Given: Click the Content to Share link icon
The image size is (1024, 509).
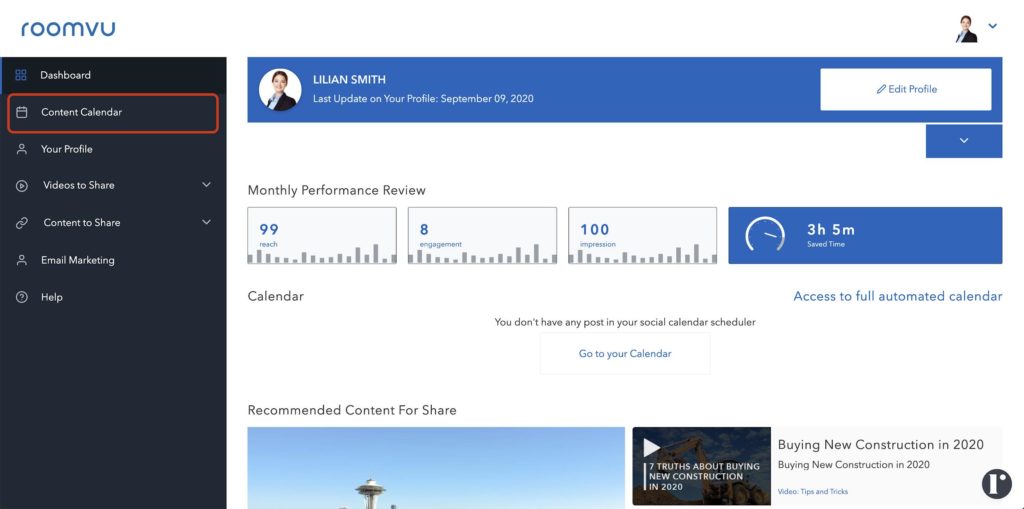Looking at the screenshot, I should tap(21, 223).
